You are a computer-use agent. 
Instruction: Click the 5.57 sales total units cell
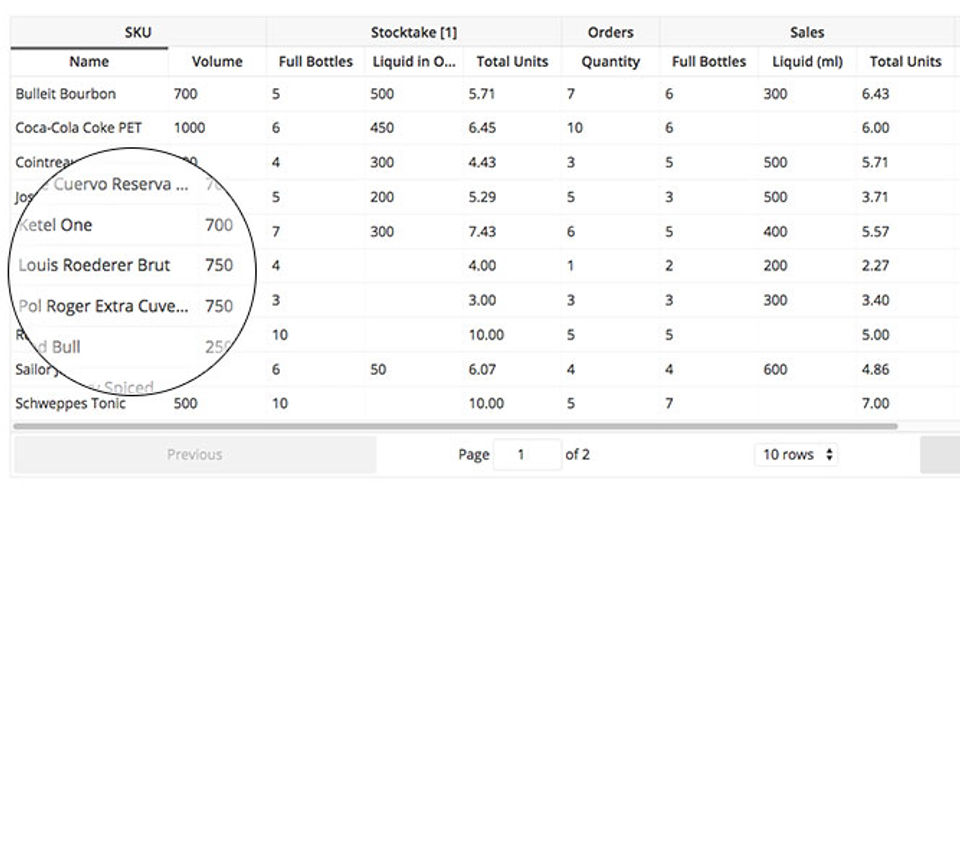point(875,231)
